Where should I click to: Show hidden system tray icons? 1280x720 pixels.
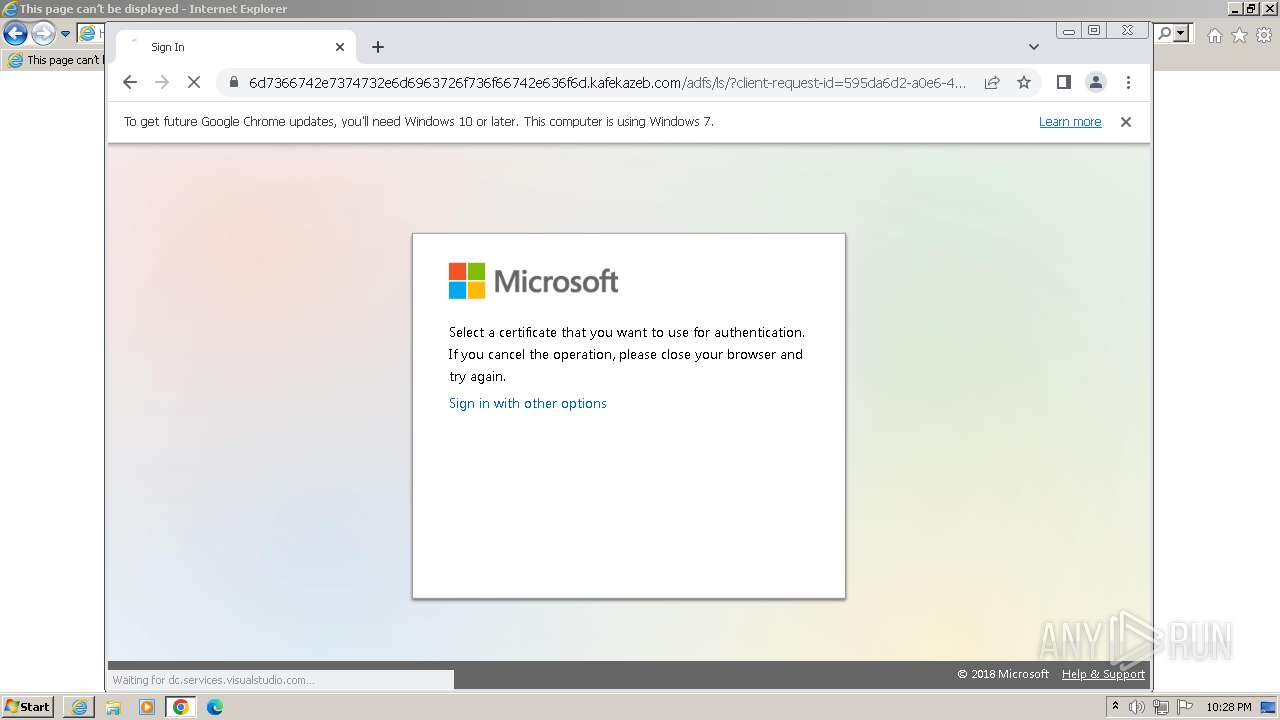point(1115,706)
